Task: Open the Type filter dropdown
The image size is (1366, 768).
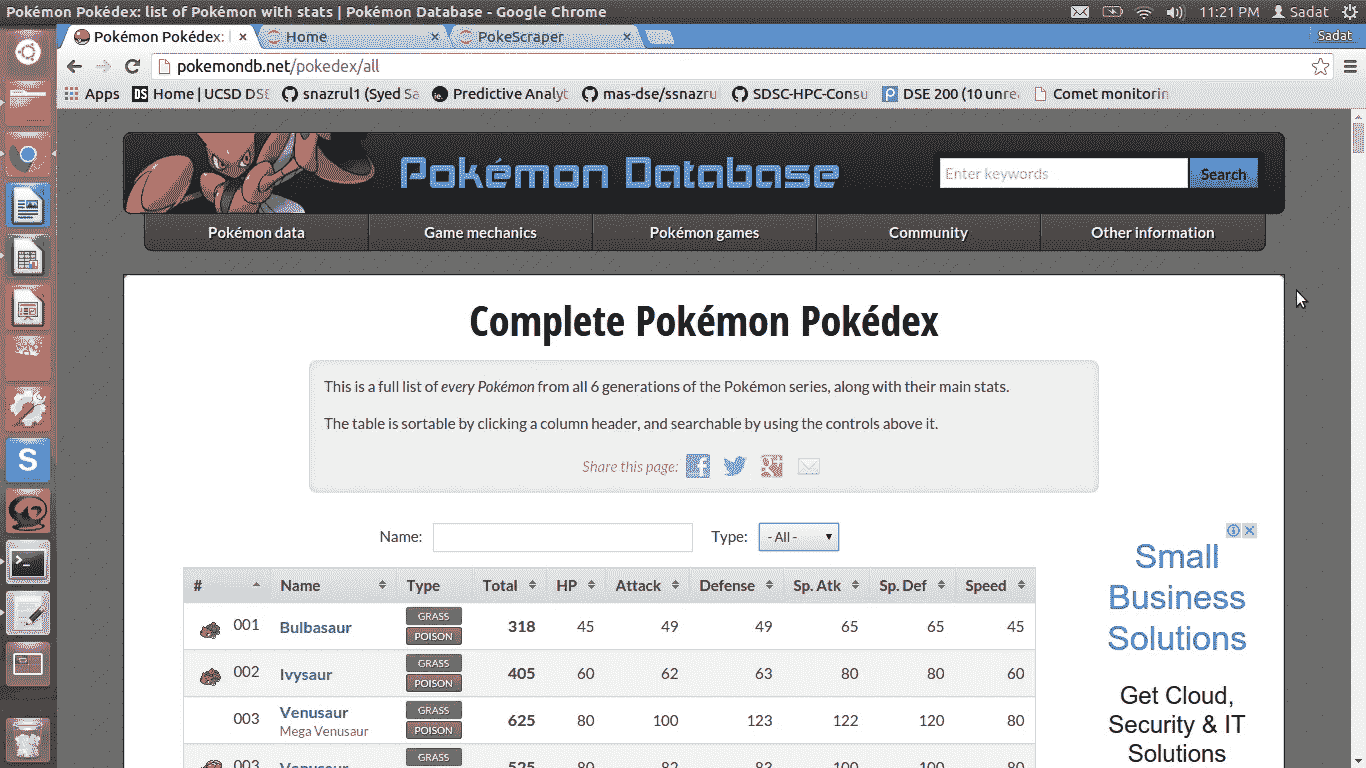Action: tap(799, 537)
